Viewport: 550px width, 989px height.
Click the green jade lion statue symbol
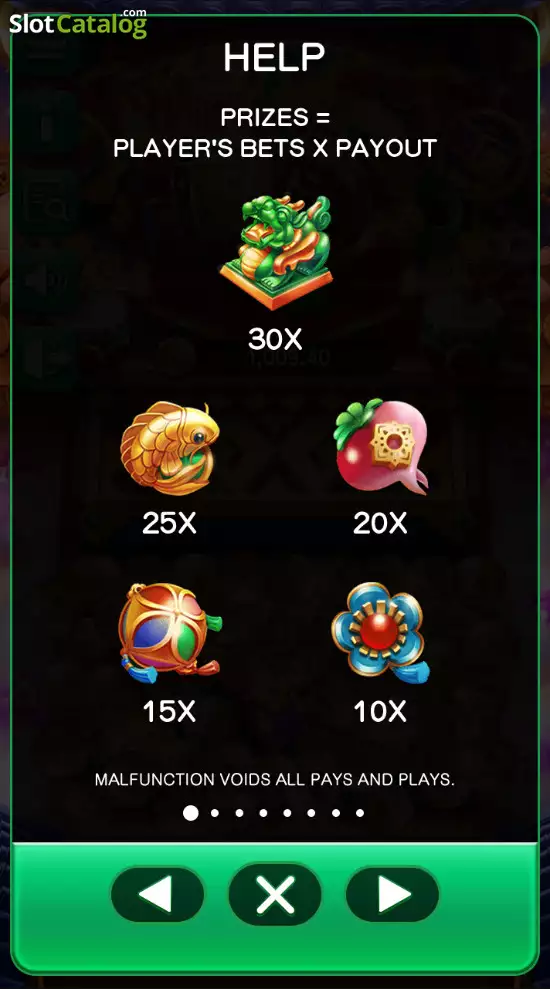click(x=276, y=252)
